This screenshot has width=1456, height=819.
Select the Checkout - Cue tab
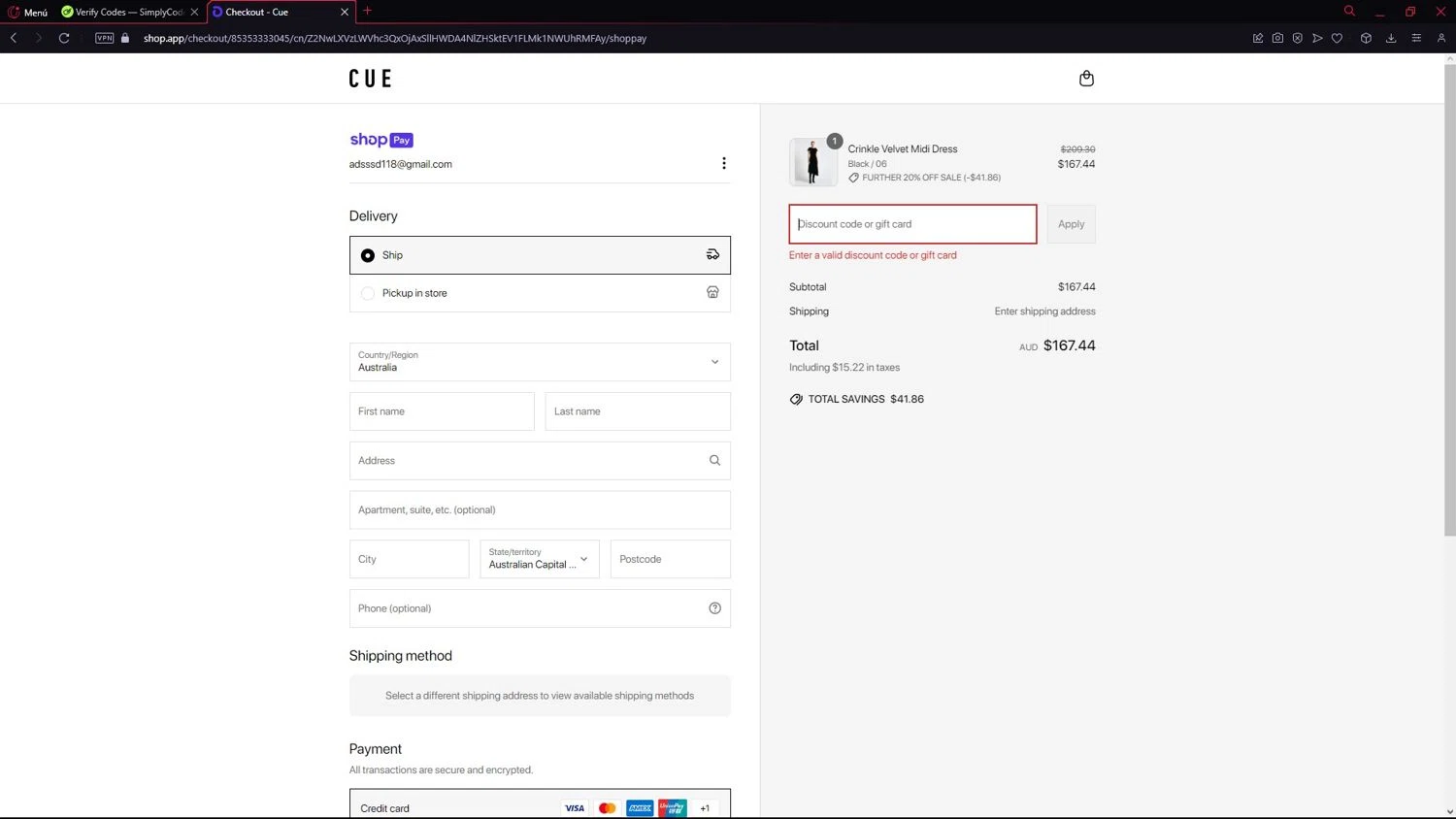pyautogui.click(x=281, y=12)
